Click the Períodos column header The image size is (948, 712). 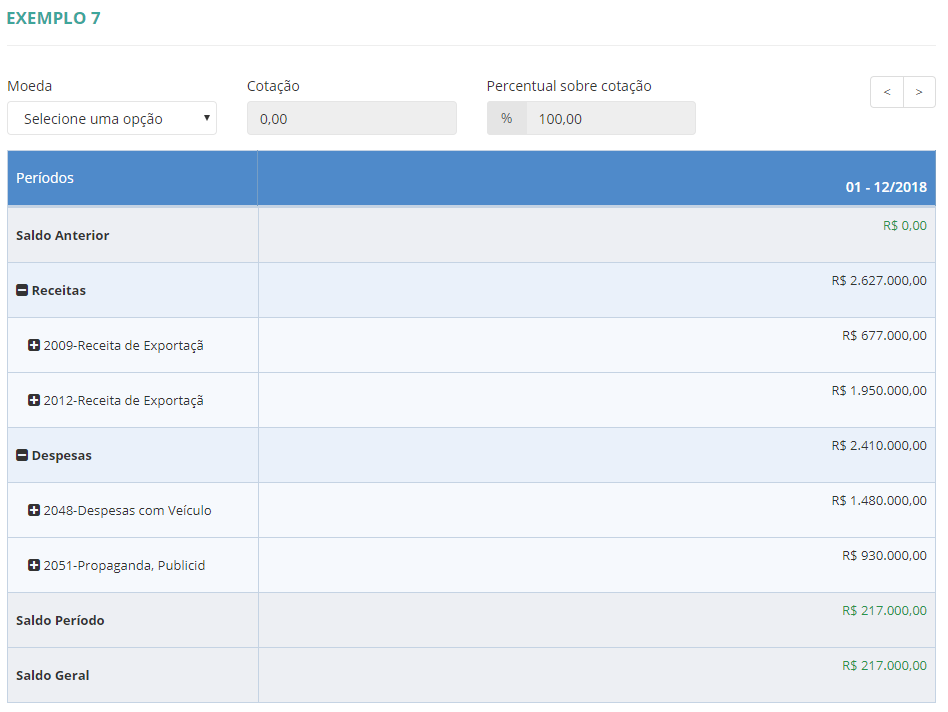tap(132, 178)
